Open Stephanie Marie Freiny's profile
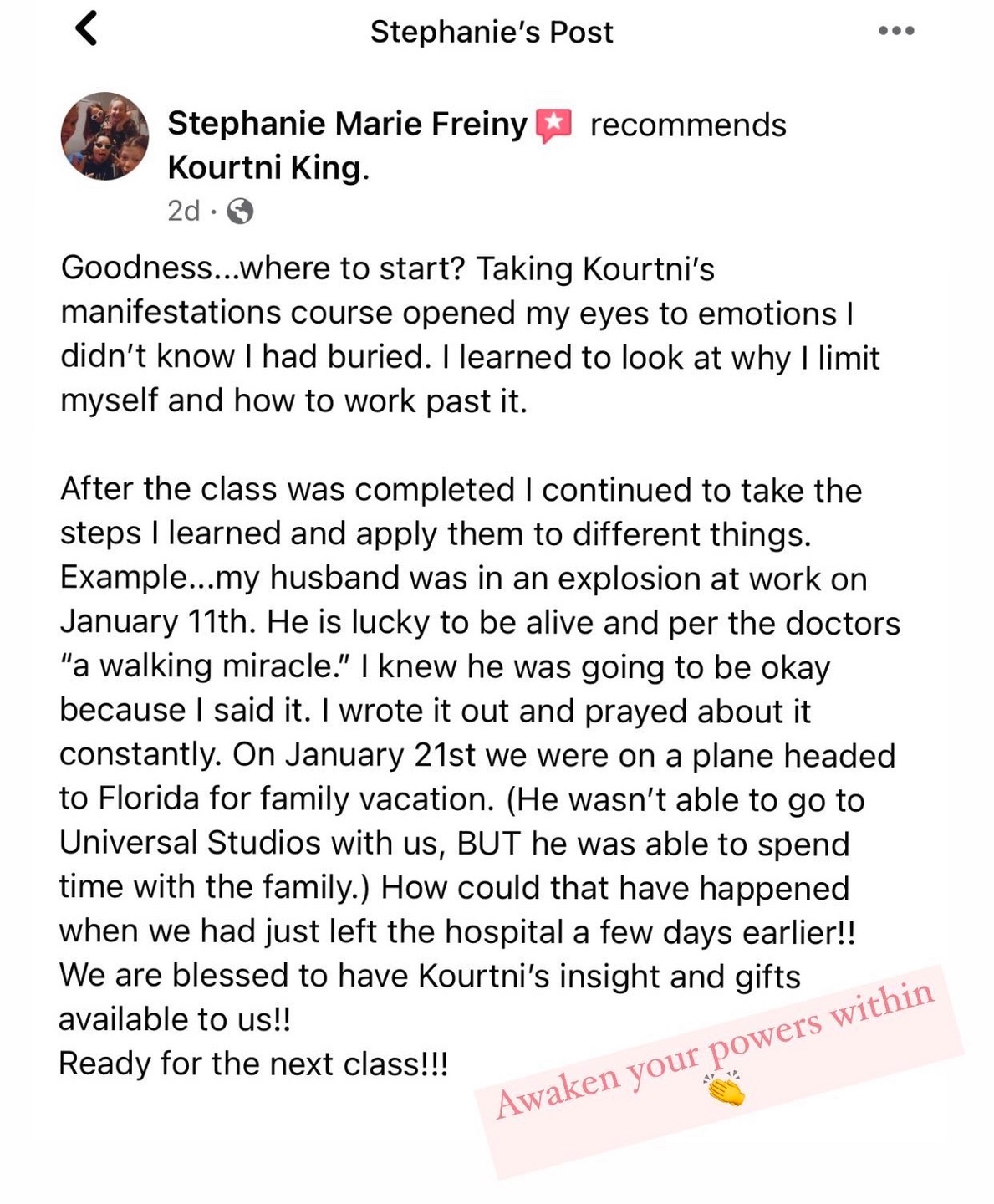Viewport: 994px width, 1204px height. click(347, 124)
